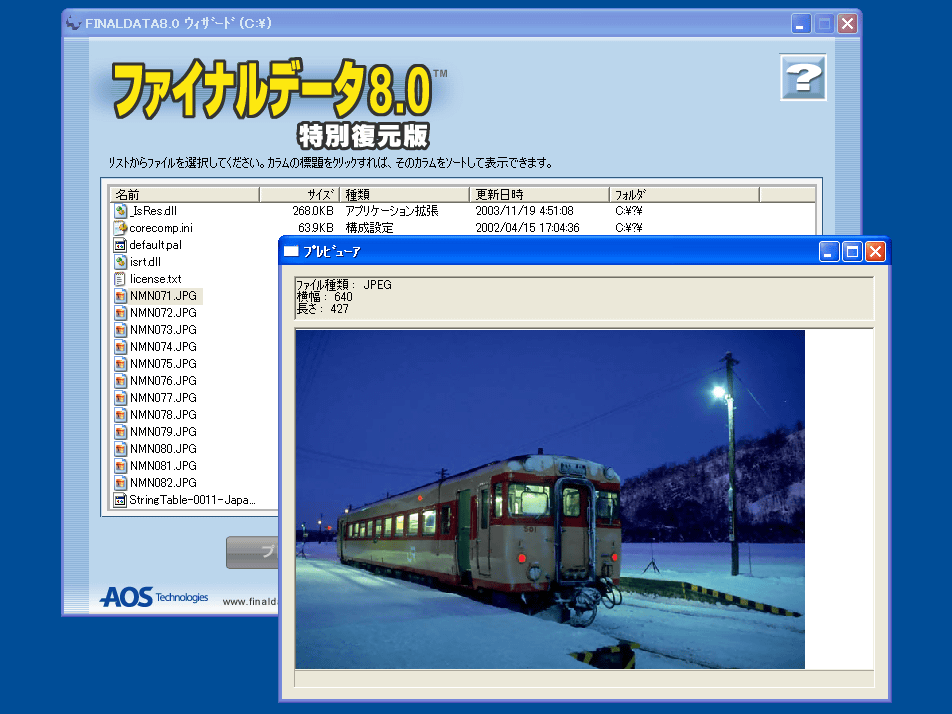Select the isrt.dll file name
This screenshot has height=714, width=952.
tap(145, 262)
